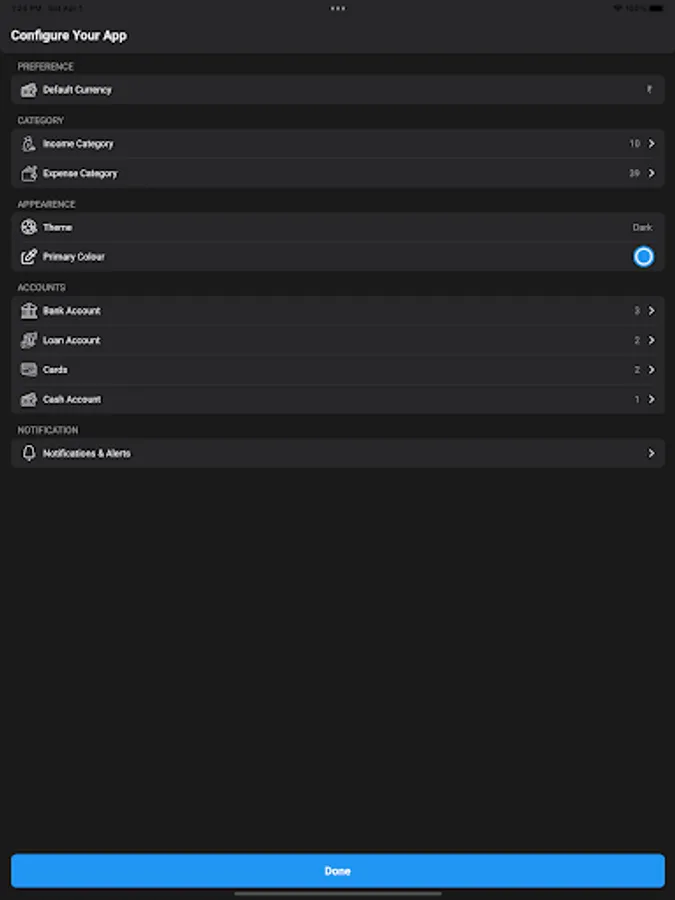The height and width of the screenshot is (900, 675).
Task: Open Notifications & Alerts chevron
Action: point(651,453)
